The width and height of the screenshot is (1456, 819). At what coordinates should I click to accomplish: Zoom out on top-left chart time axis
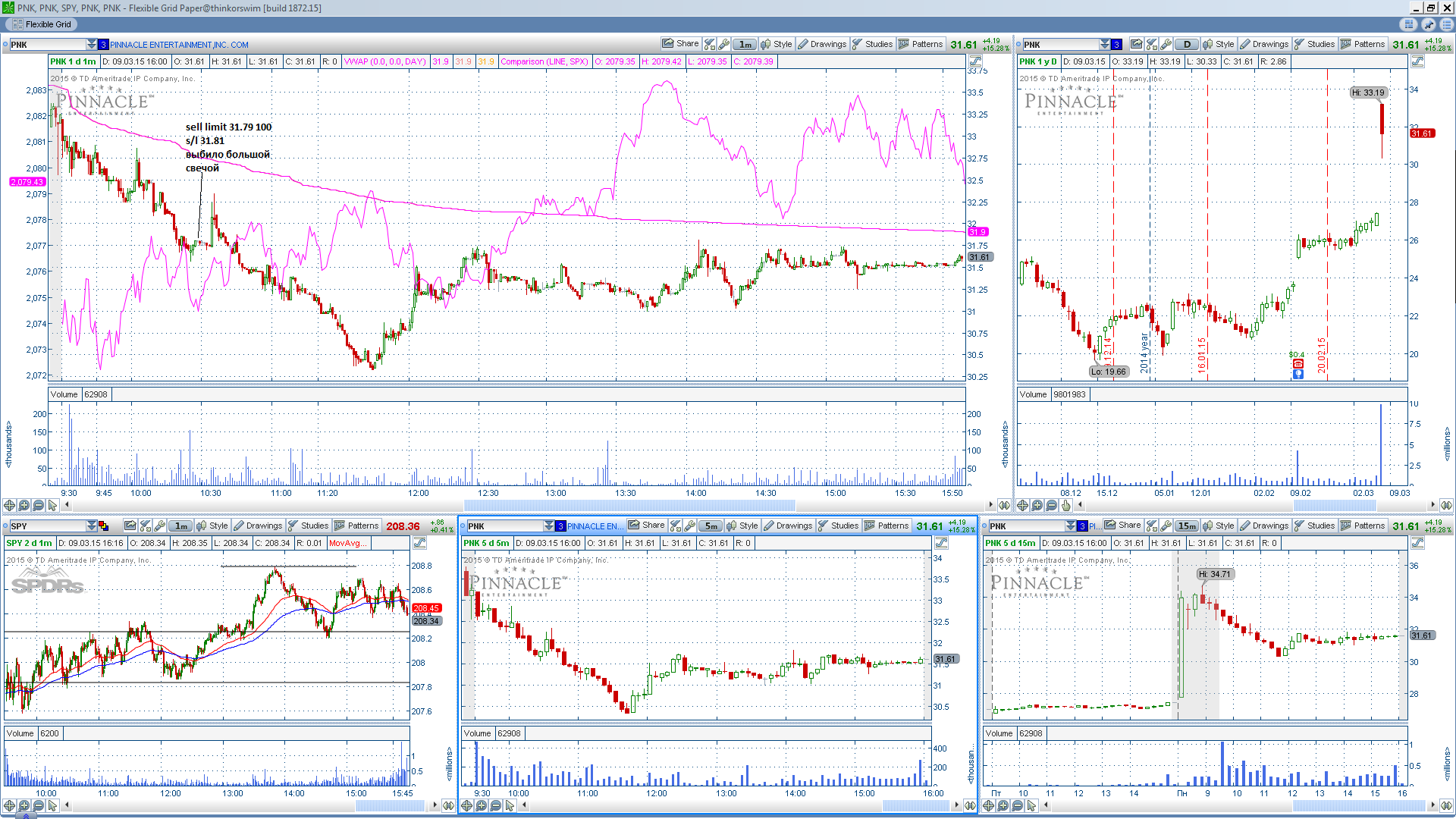(x=38, y=505)
